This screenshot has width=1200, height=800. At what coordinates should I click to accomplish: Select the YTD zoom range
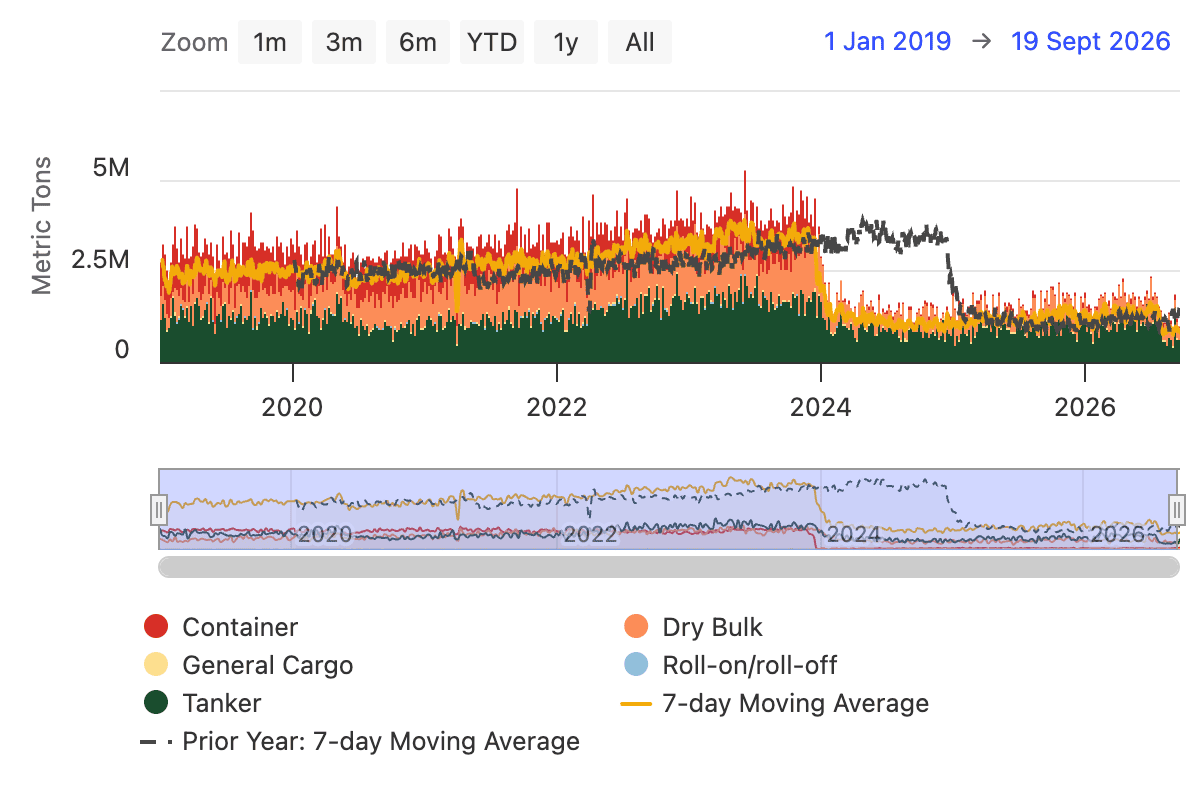coord(492,42)
